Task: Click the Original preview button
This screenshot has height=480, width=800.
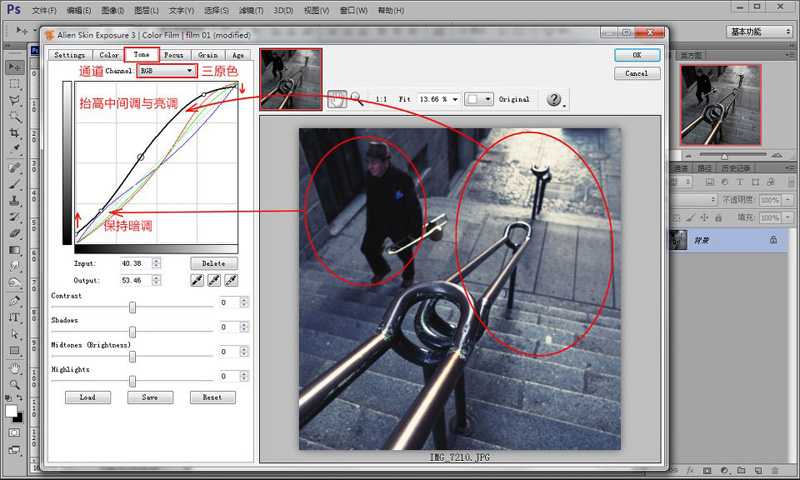Action: pyautogui.click(x=514, y=99)
